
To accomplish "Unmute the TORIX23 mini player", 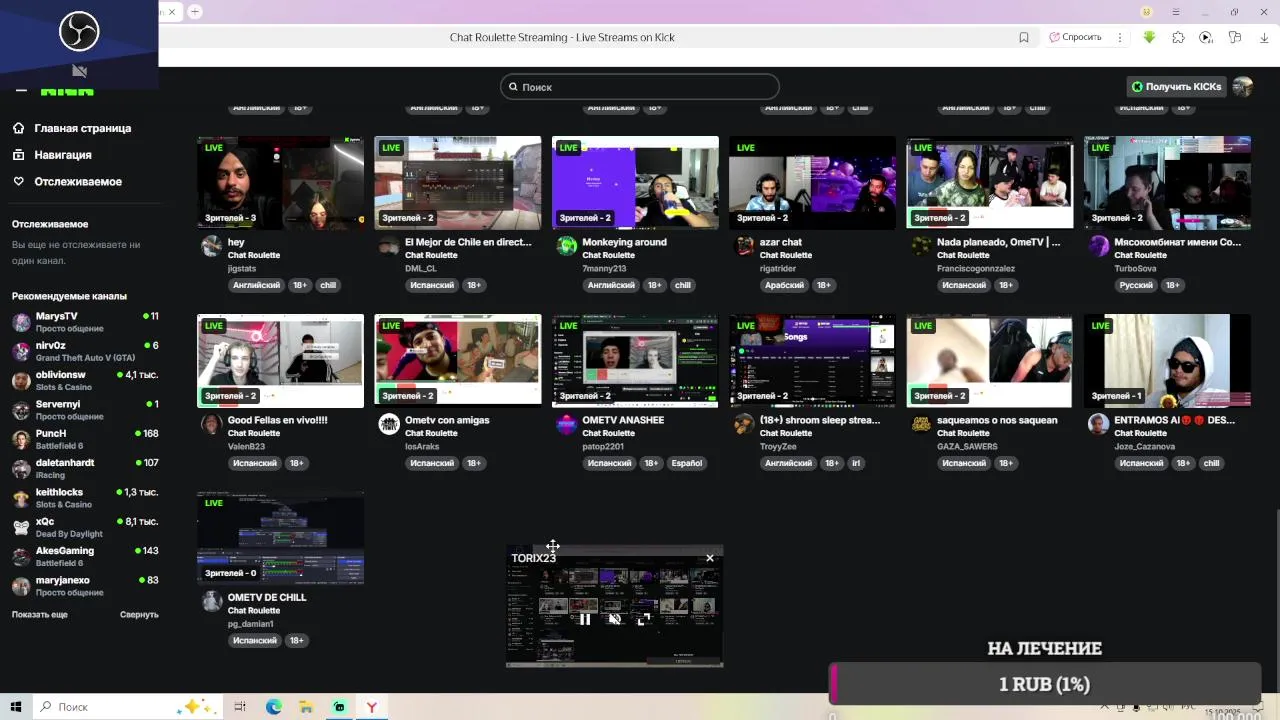I will coord(614,619).
